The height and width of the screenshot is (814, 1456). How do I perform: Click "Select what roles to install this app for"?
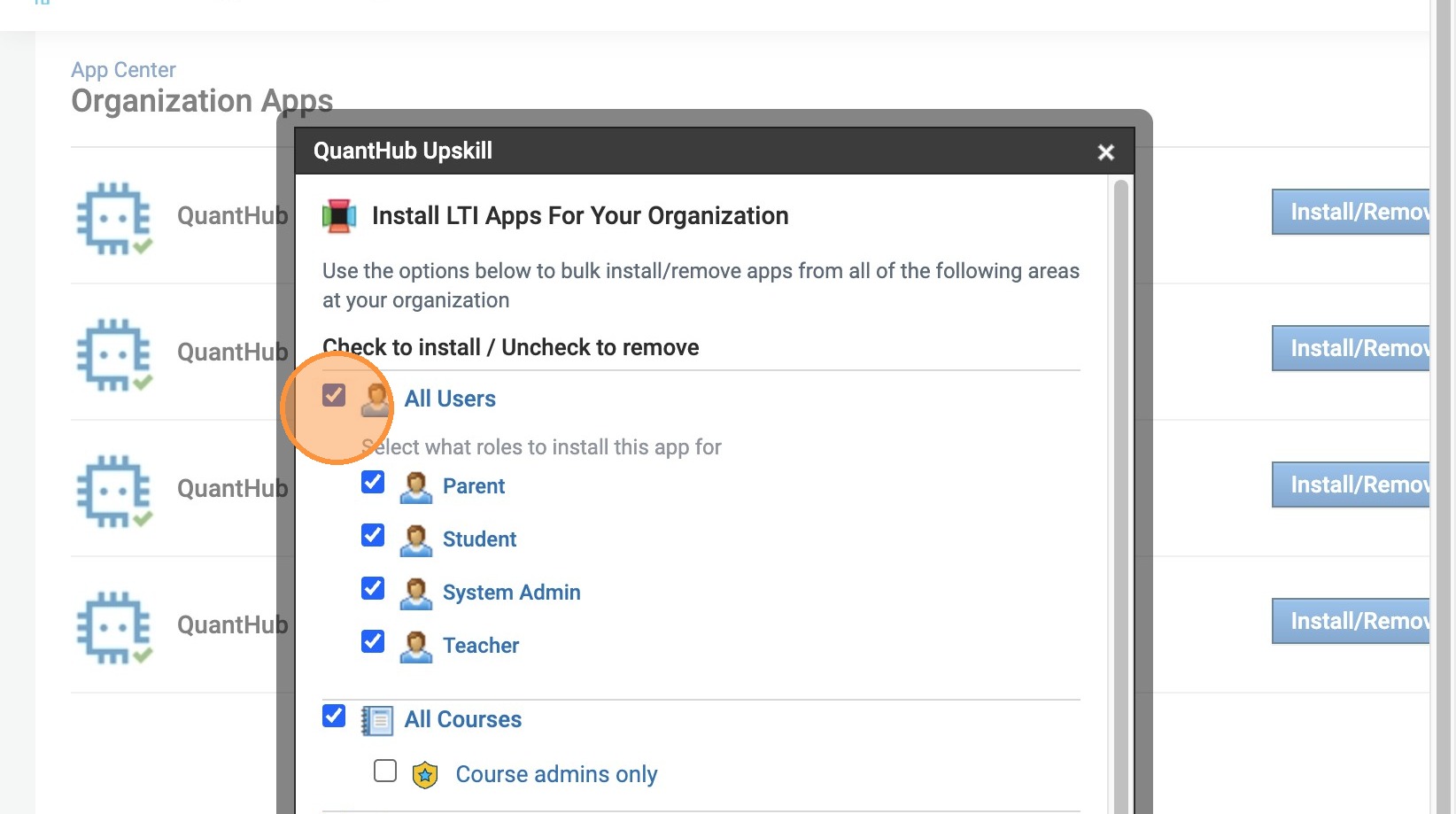pos(541,447)
